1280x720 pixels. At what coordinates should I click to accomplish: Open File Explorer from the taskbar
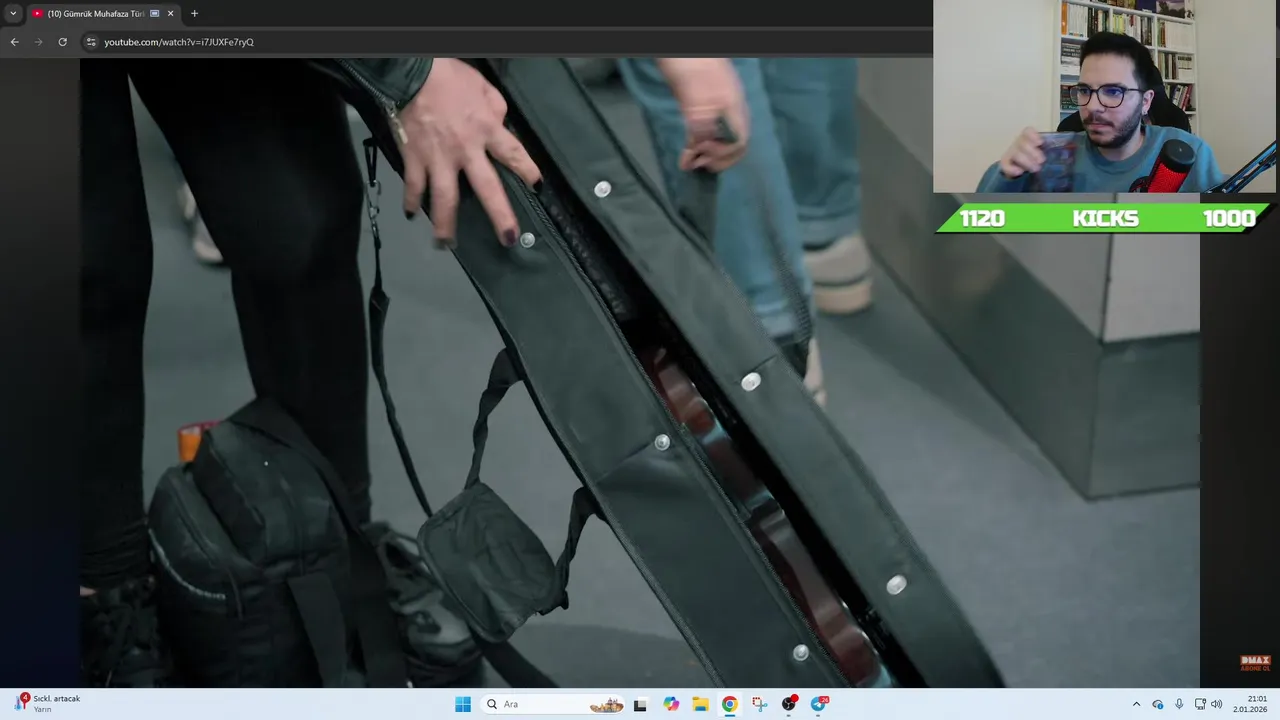700,704
